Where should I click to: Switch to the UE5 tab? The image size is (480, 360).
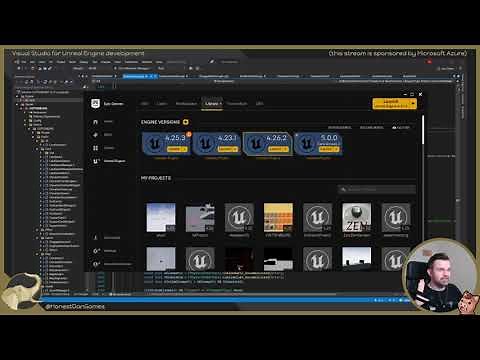[x=260, y=104]
